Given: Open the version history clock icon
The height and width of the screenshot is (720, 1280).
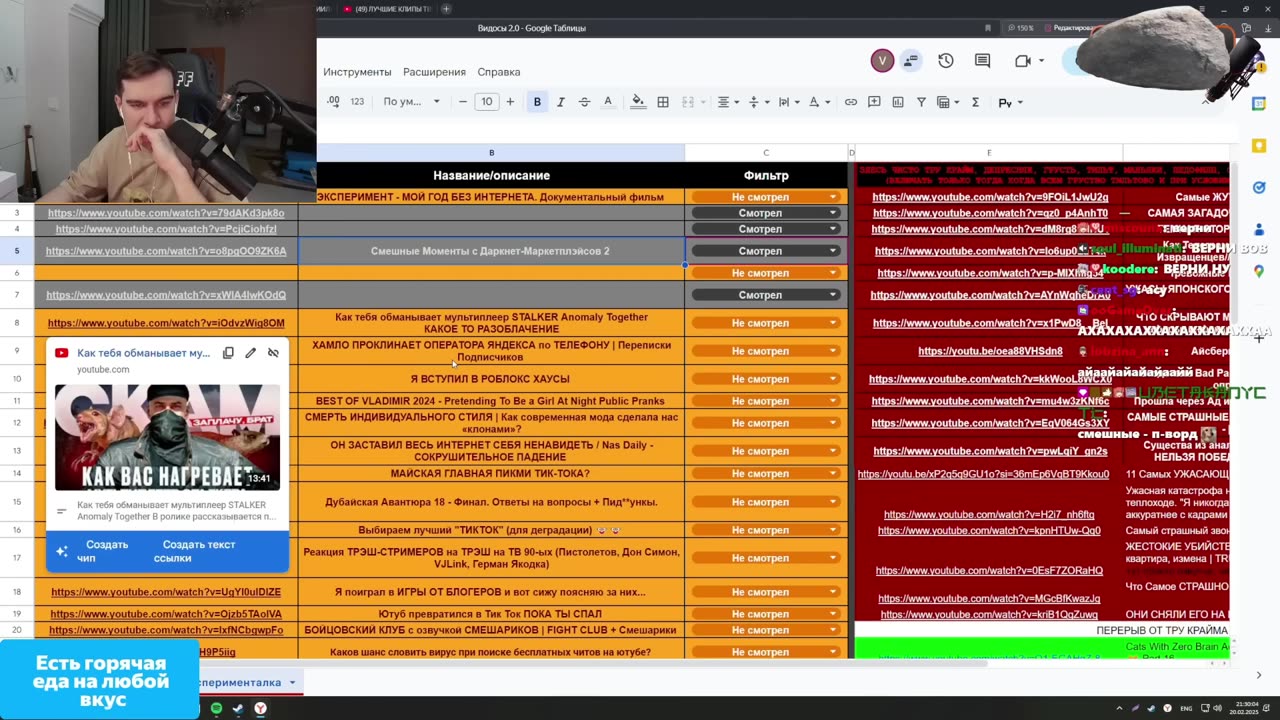Looking at the screenshot, I should (946, 61).
